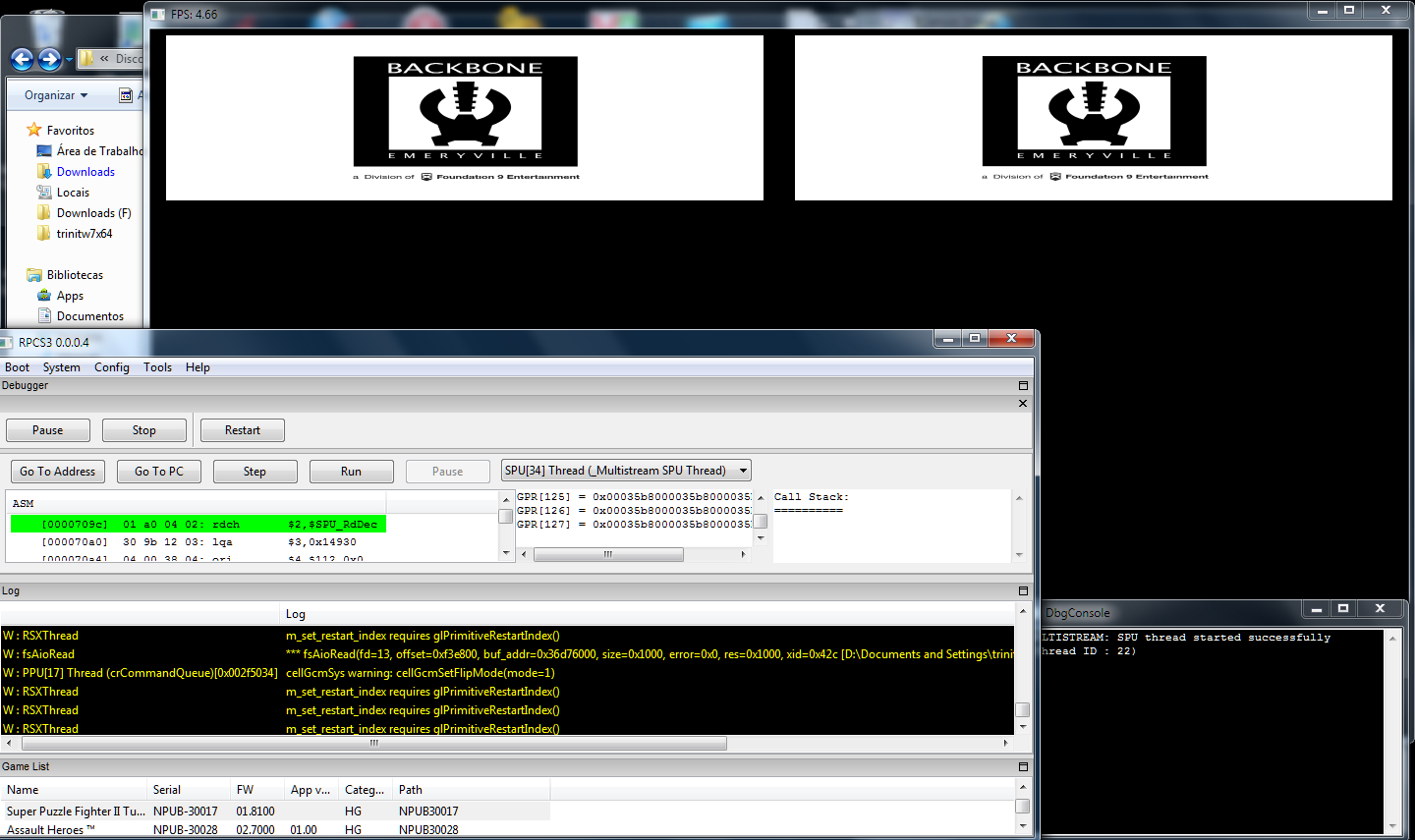Close the Debugger panel with its X icon
1415x840 pixels.
pyautogui.click(x=1023, y=404)
